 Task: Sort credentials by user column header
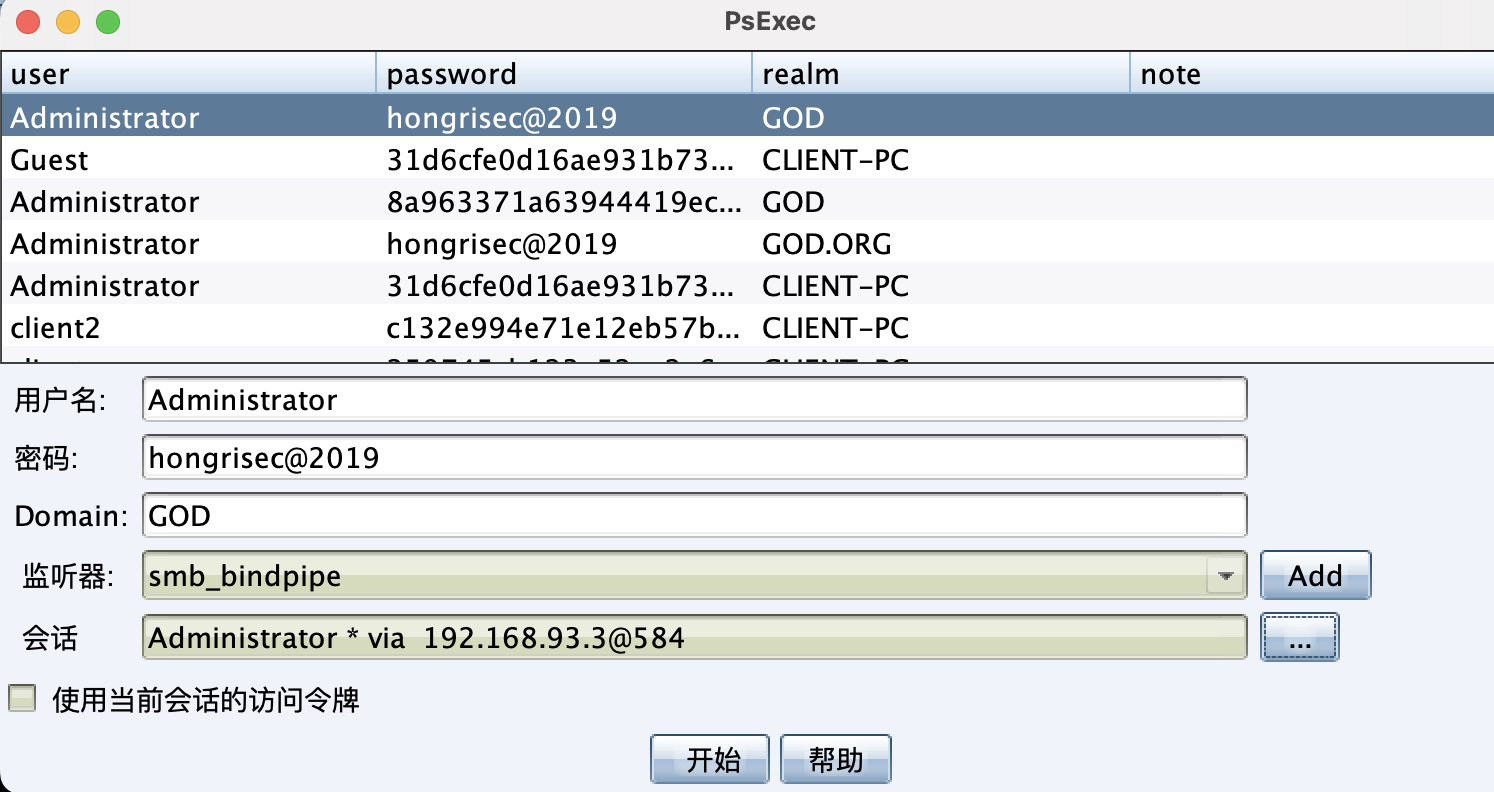188,74
